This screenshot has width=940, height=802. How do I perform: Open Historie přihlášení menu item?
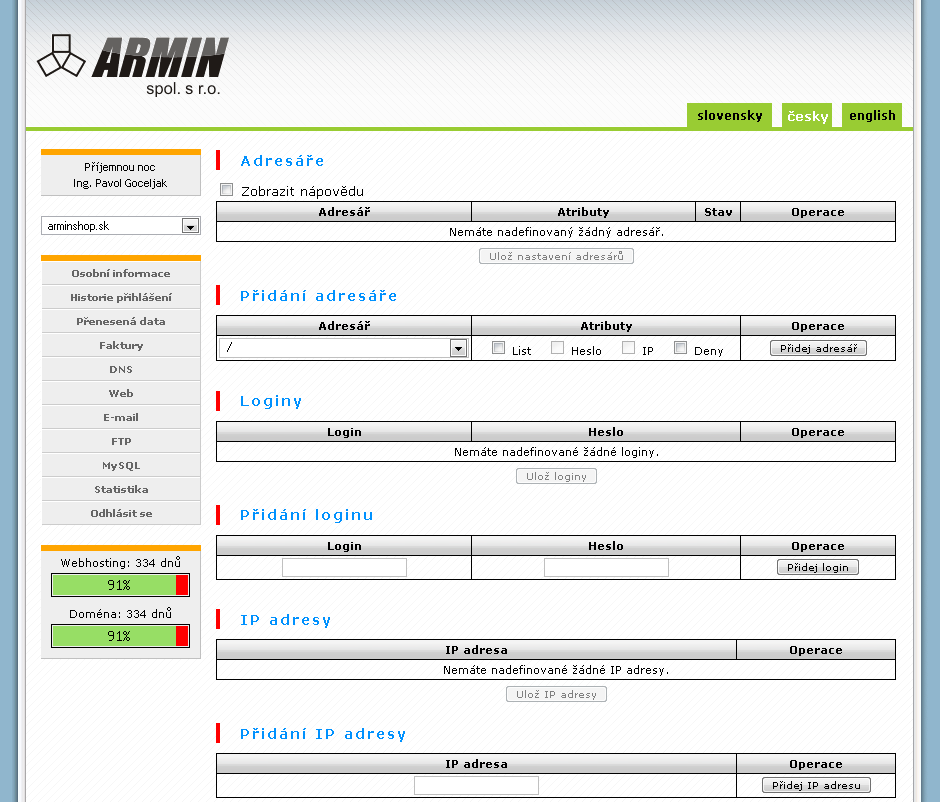(x=121, y=297)
